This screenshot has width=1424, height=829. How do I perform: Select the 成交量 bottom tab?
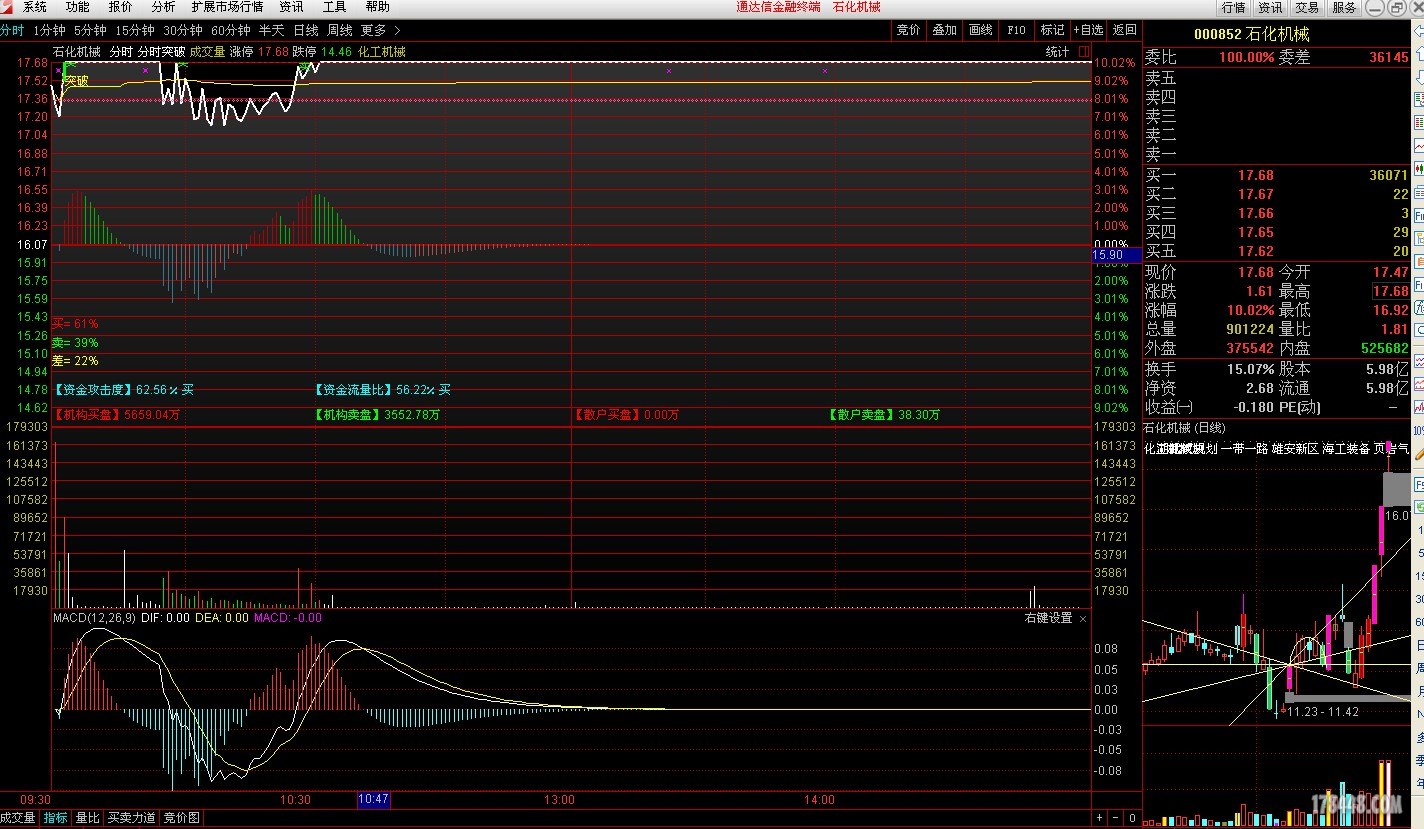18,818
